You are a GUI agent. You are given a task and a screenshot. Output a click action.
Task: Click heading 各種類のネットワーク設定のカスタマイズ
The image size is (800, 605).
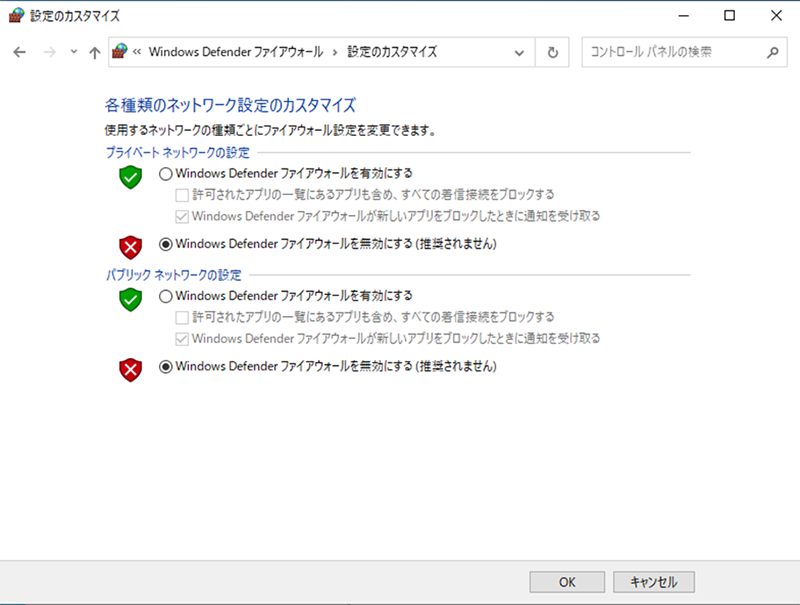pyautogui.click(x=230, y=106)
